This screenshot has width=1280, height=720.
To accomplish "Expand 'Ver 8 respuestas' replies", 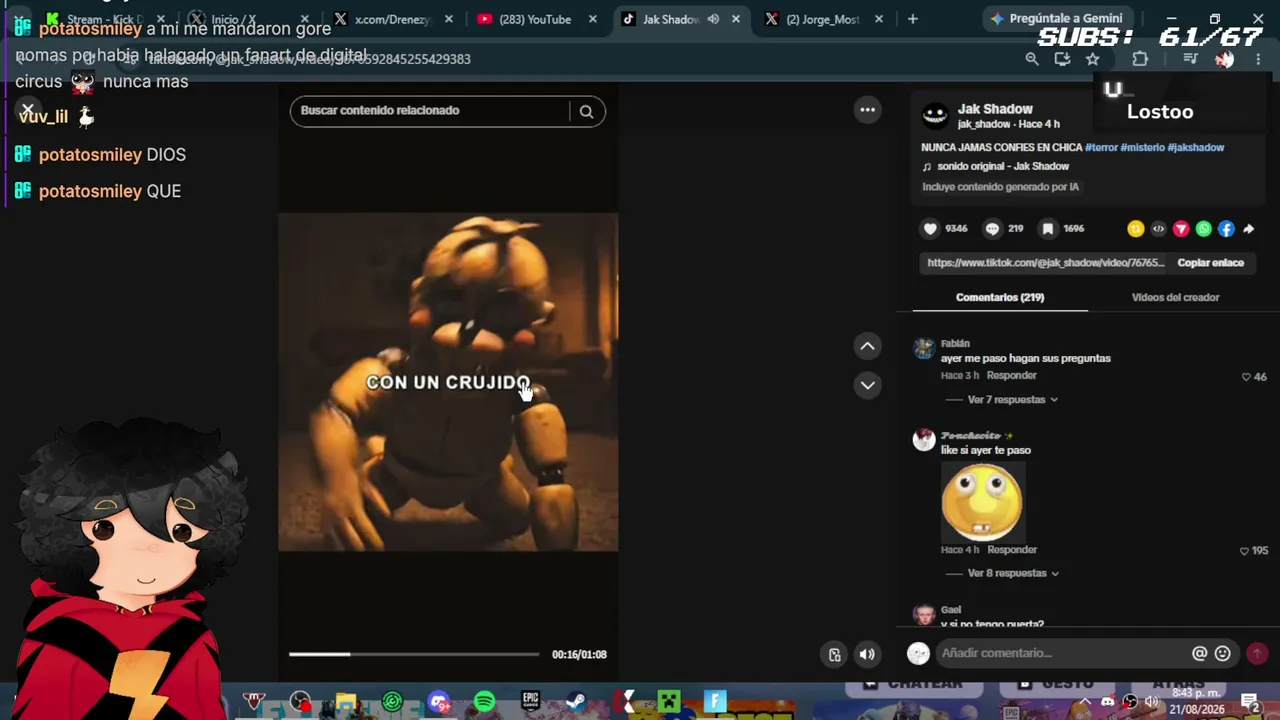I will (1012, 574).
